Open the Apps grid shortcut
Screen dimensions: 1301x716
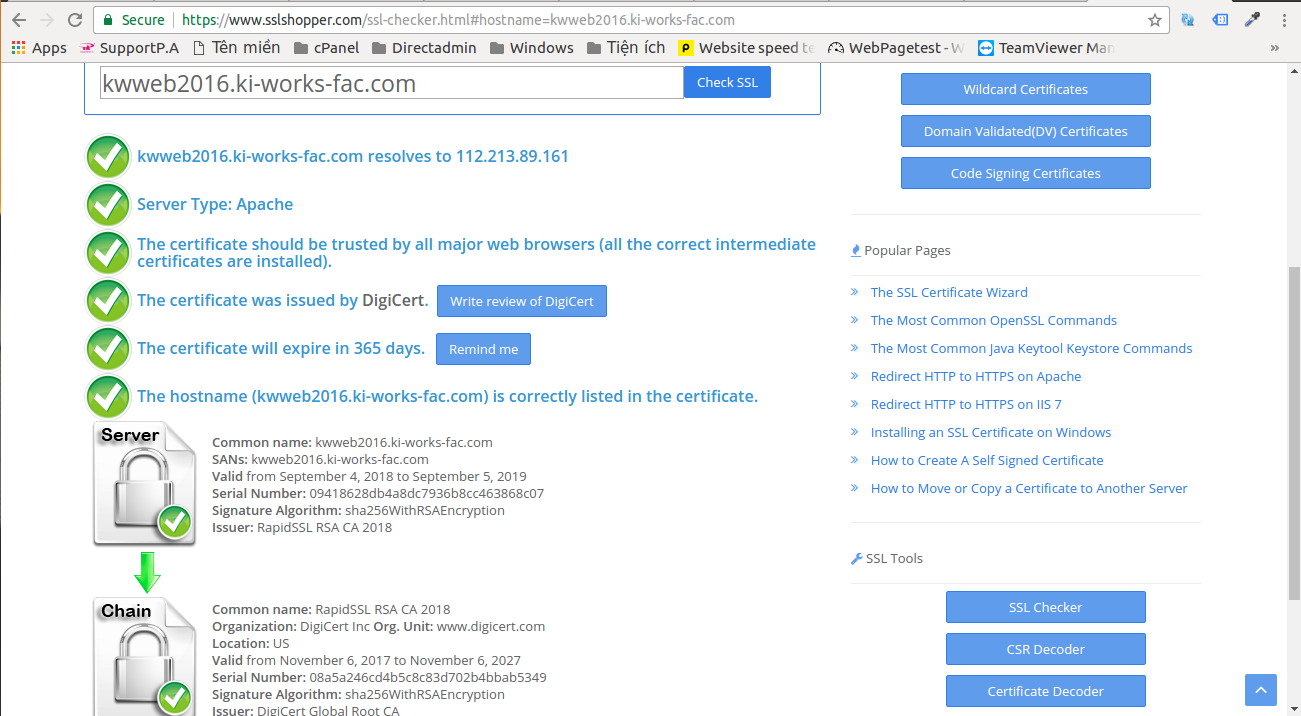click(x=38, y=48)
